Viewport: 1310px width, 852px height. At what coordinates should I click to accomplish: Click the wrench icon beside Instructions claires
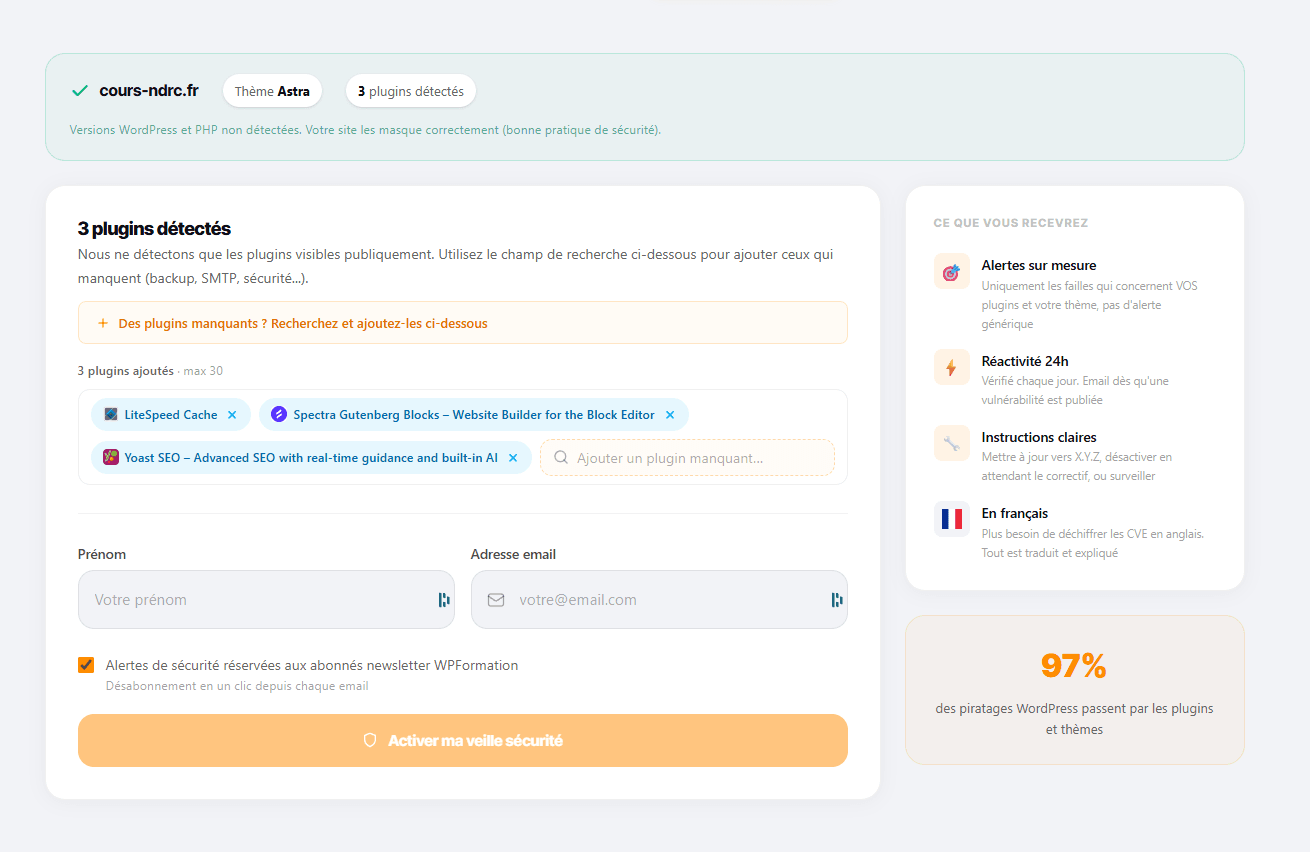pos(951,443)
